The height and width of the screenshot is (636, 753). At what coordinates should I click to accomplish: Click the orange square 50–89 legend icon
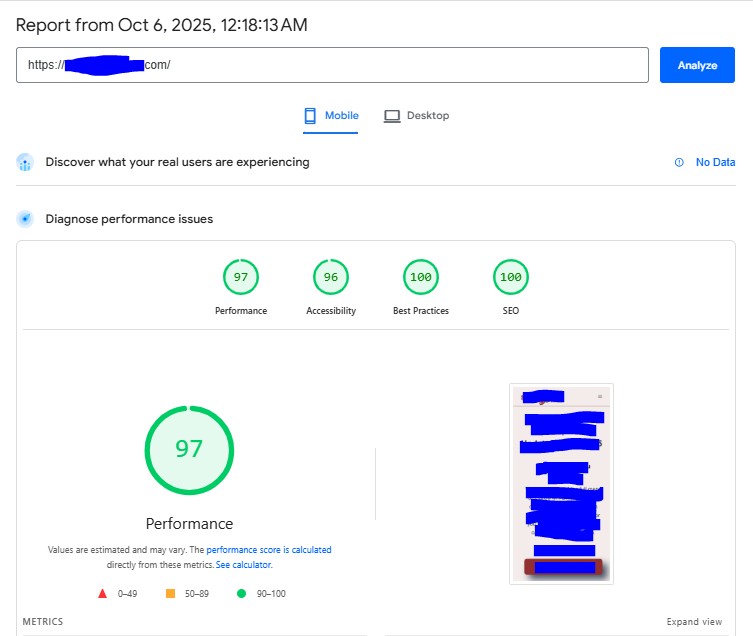170,593
